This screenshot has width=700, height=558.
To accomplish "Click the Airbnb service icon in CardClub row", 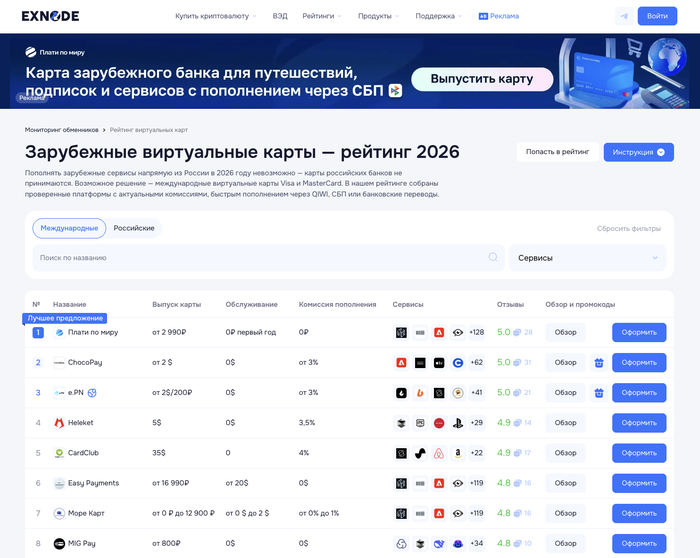I will pyautogui.click(x=439, y=453).
